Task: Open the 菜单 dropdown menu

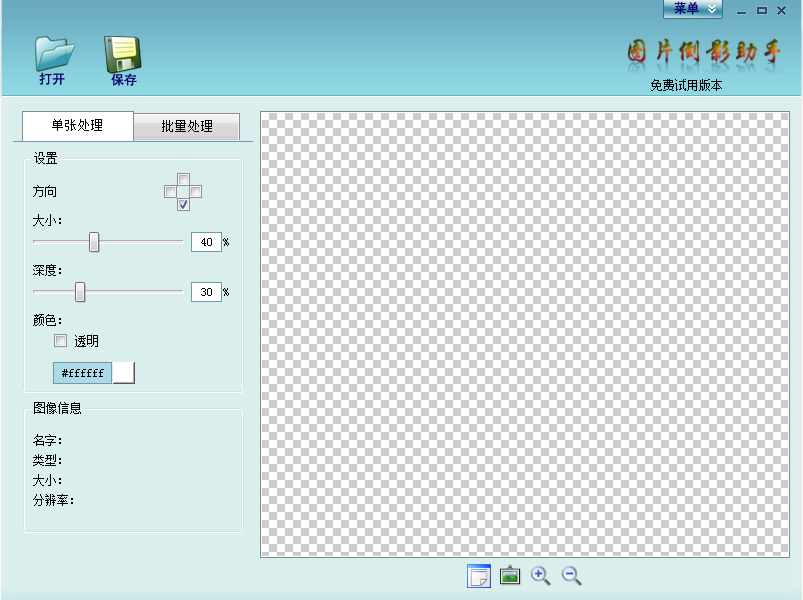Action: [x=692, y=9]
